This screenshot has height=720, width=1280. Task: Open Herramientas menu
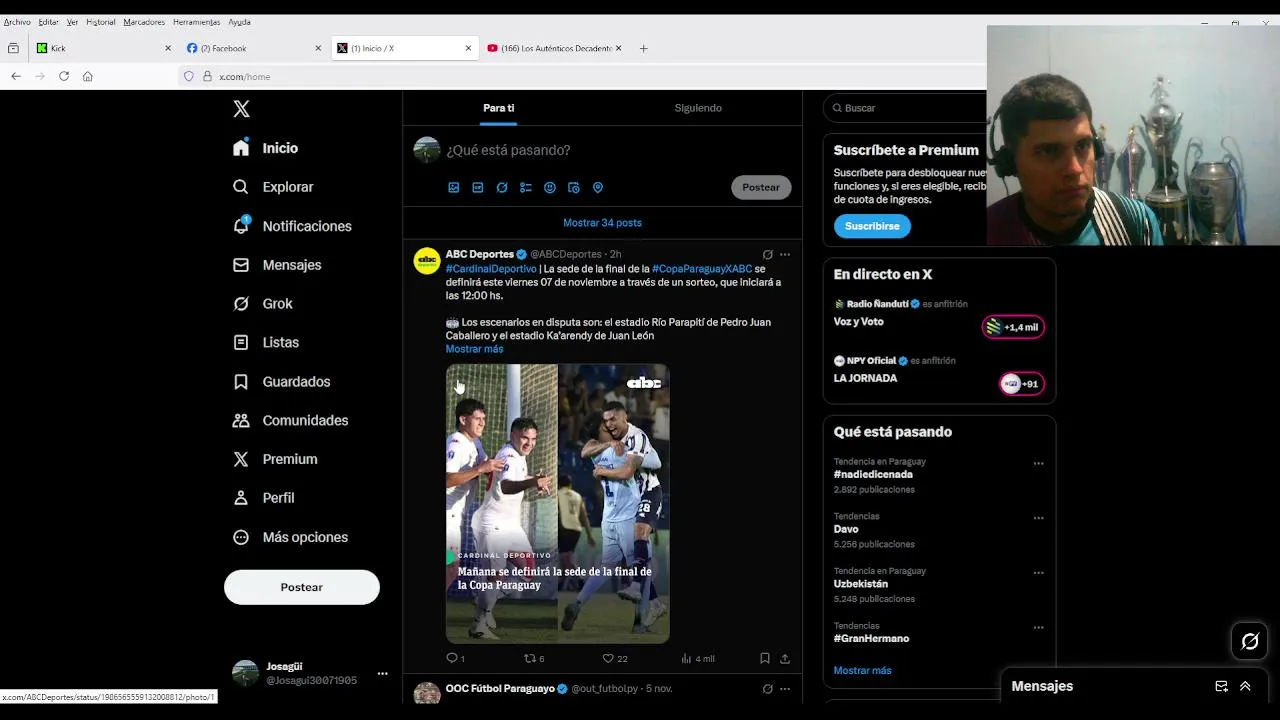click(x=196, y=22)
